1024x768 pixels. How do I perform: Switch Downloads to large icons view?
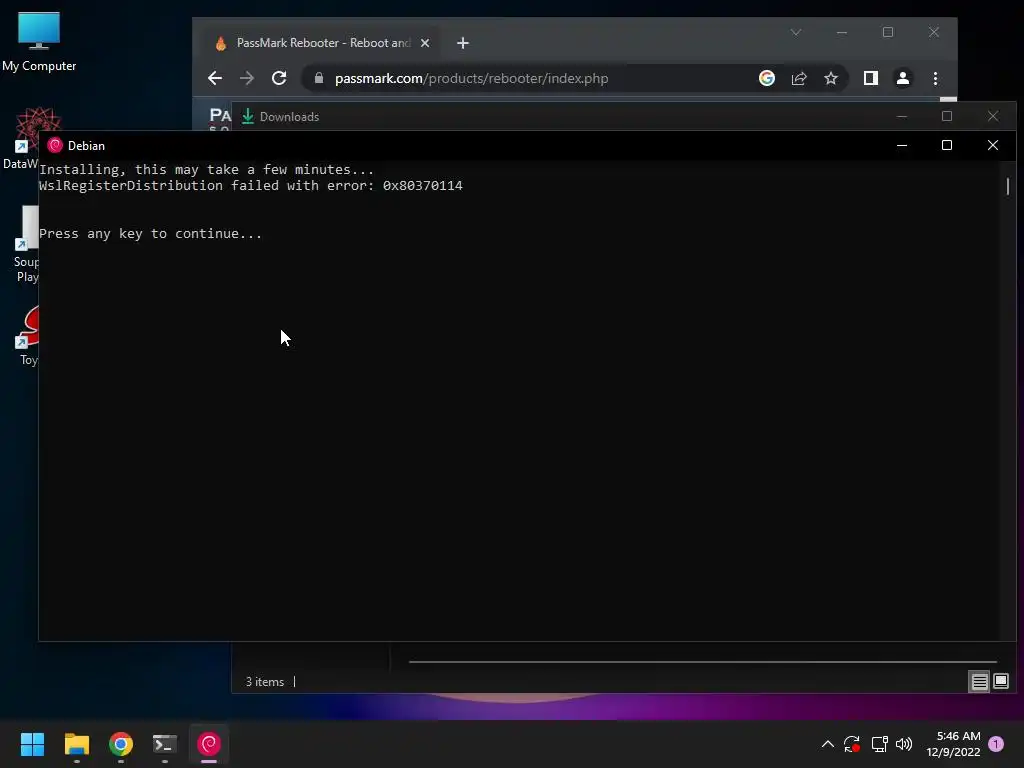coord(1000,682)
